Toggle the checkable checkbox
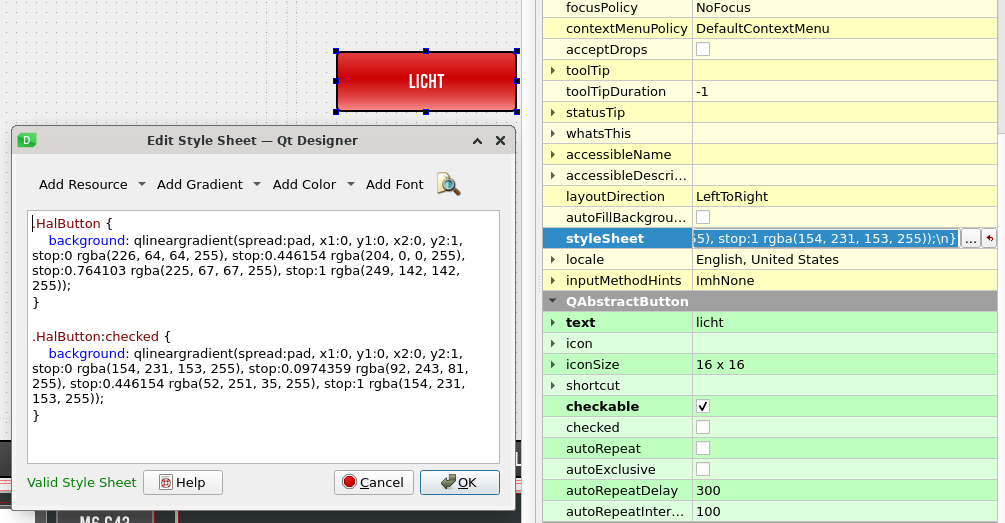1005x523 pixels. coord(703,406)
